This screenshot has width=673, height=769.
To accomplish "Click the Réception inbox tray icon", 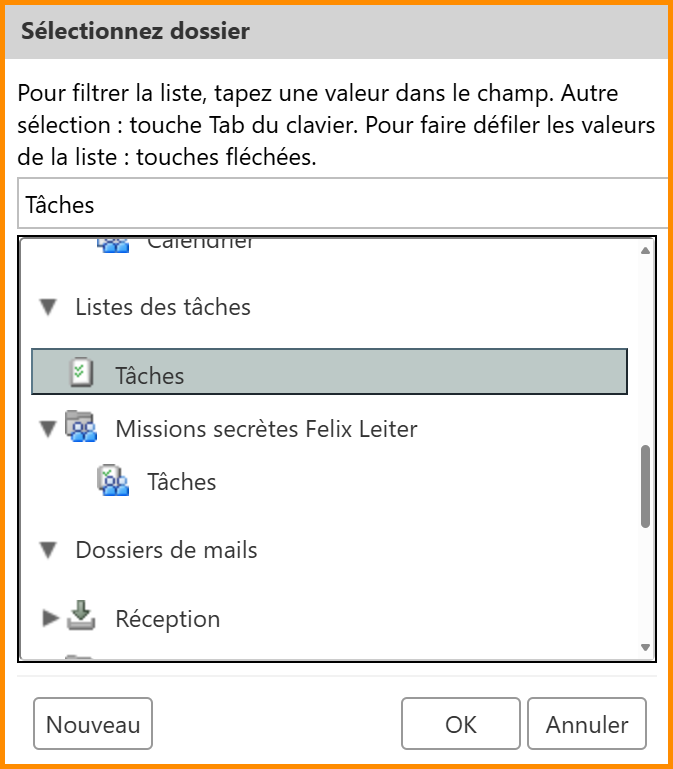I will 81,618.
